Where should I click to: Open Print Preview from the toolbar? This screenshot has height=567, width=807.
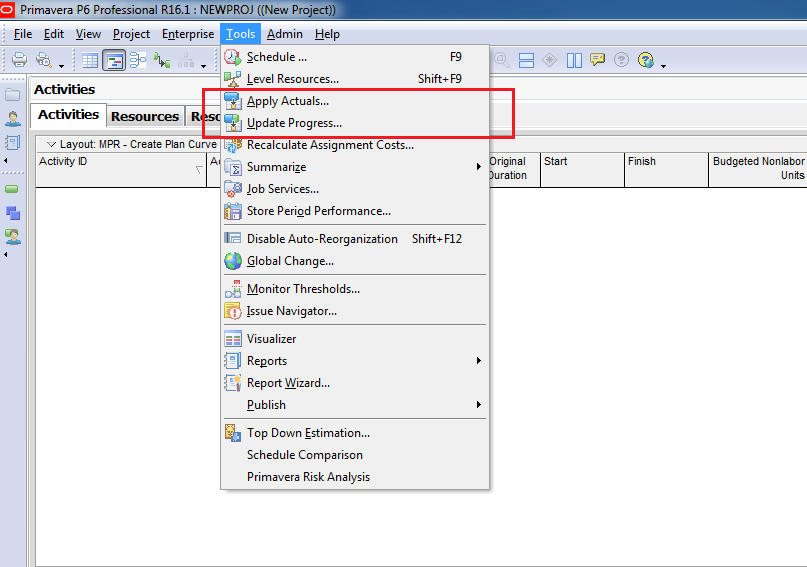point(44,60)
